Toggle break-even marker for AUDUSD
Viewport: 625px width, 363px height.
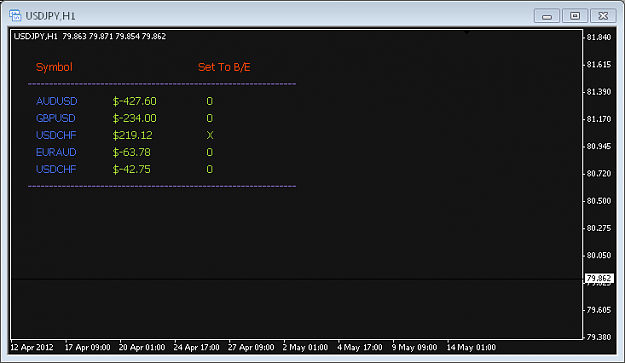pos(210,101)
